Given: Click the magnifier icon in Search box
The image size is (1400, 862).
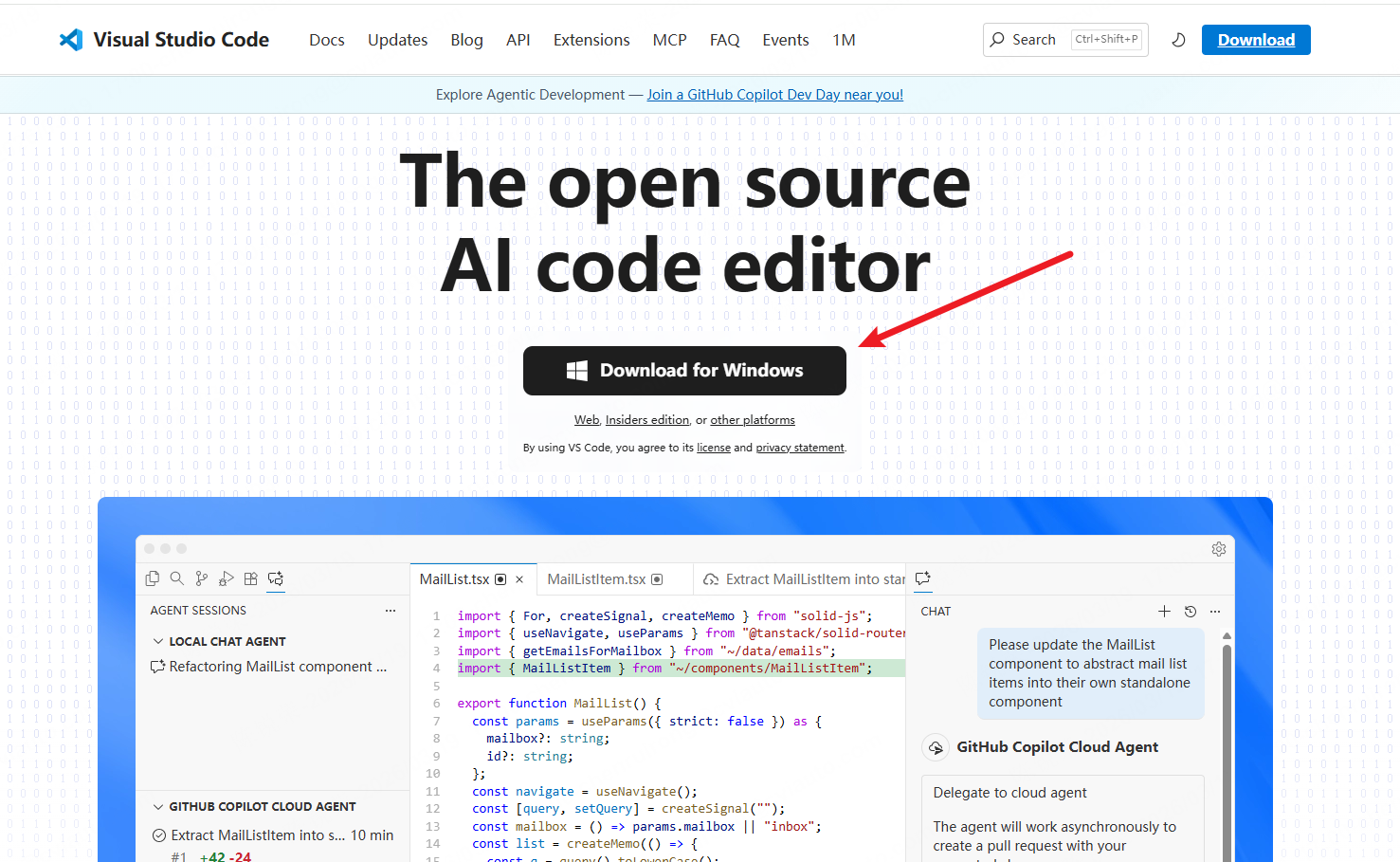Looking at the screenshot, I should tap(997, 40).
